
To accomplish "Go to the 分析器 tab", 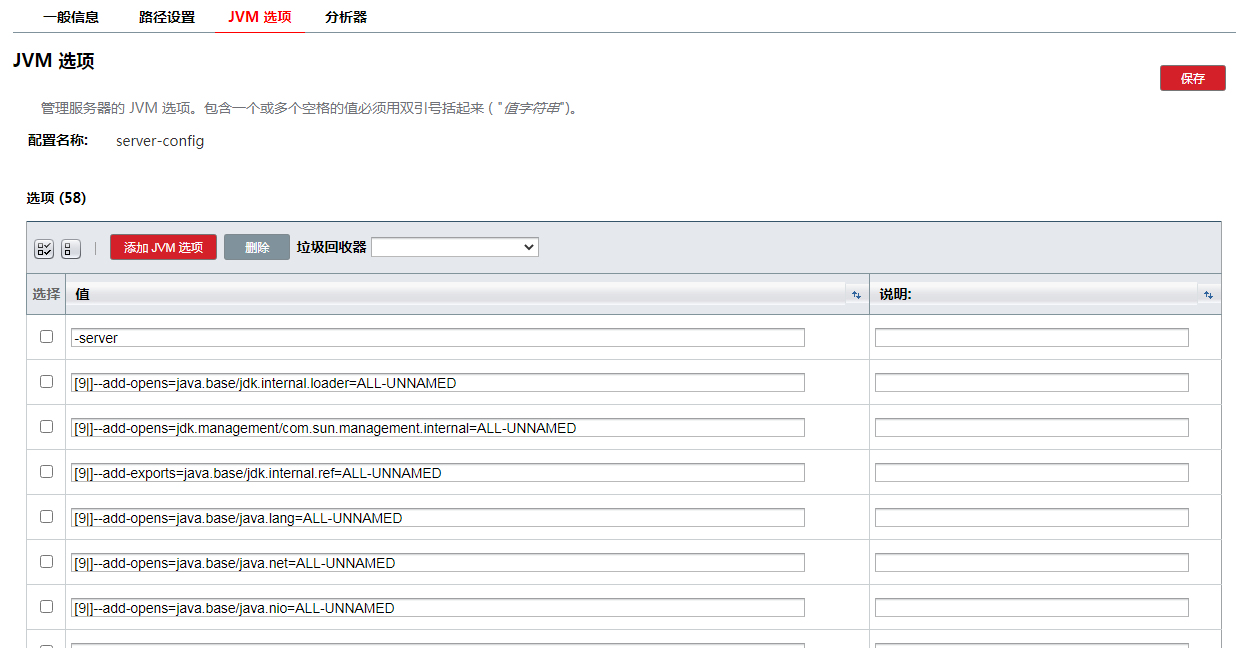I will coord(346,17).
